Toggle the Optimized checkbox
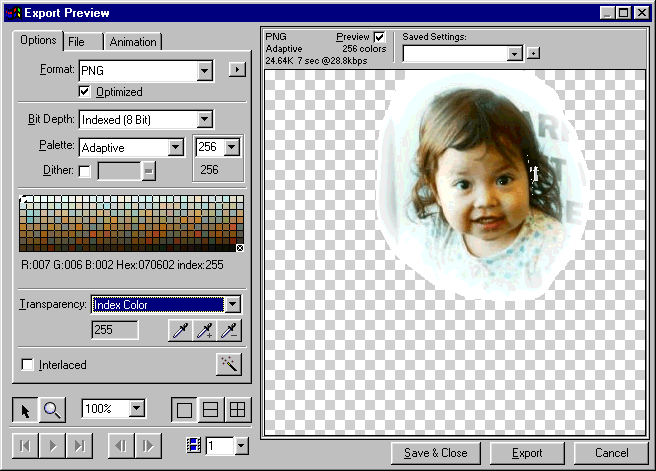Screen dimensions: 656x471 (x=85, y=92)
